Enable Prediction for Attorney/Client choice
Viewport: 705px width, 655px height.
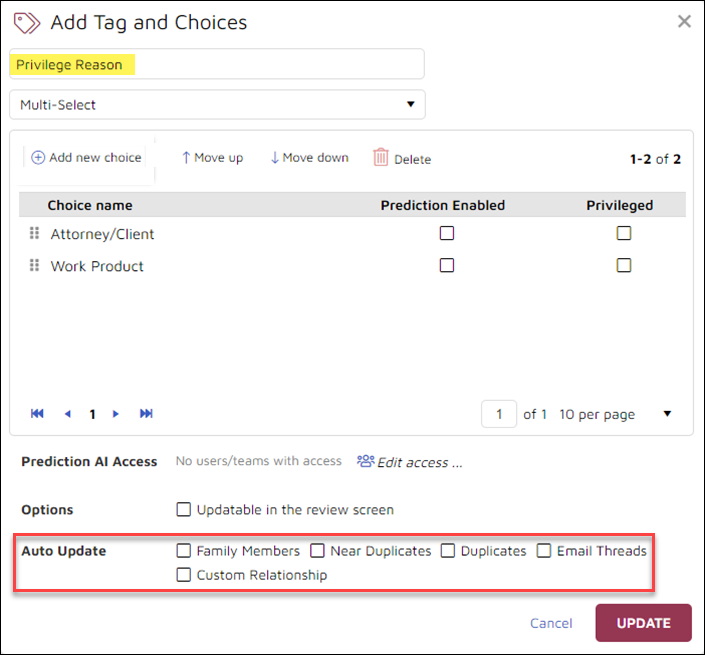tap(447, 233)
